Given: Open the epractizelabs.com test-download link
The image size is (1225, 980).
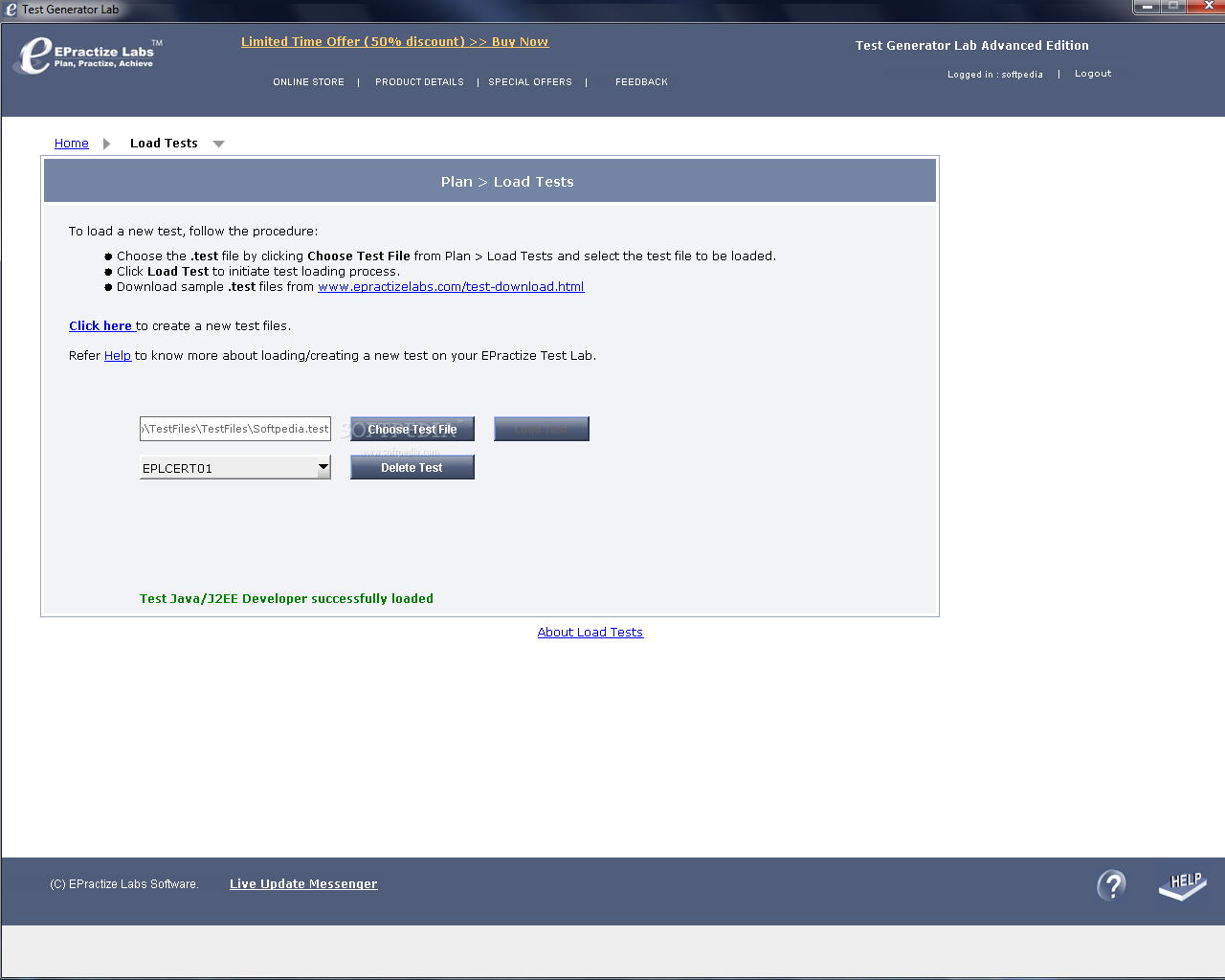Looking at the screenshot, I should point(451,287).
